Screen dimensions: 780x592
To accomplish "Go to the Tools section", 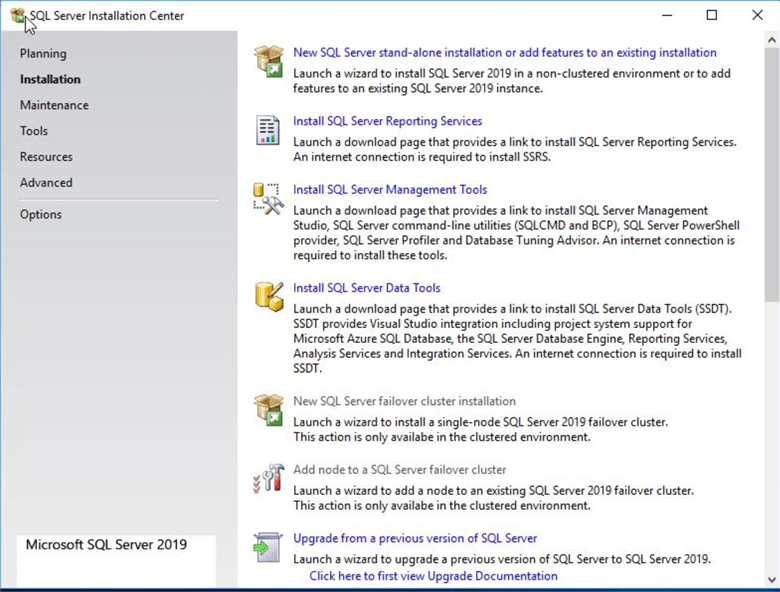I will (x=34, y=131).
